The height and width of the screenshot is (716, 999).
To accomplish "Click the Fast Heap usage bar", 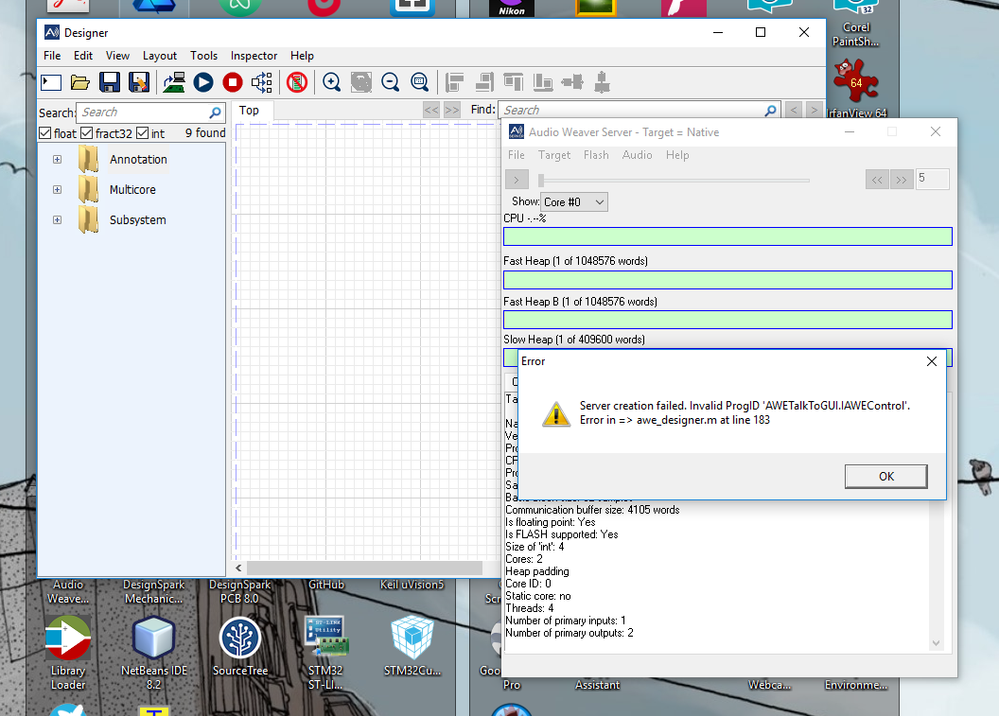I will pyautogui.click(x=728, y=280).
